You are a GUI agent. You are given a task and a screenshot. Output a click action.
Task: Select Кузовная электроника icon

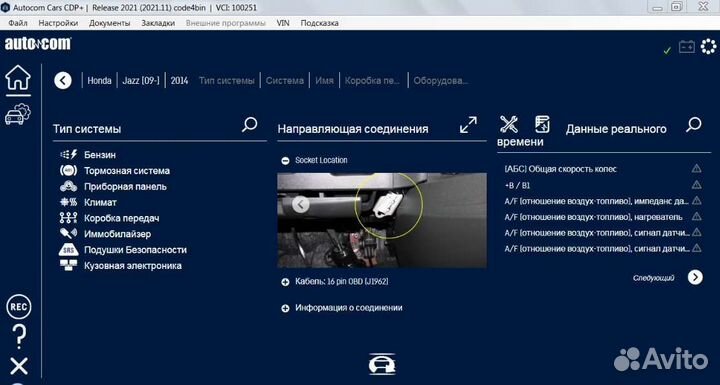coord(68,266)
